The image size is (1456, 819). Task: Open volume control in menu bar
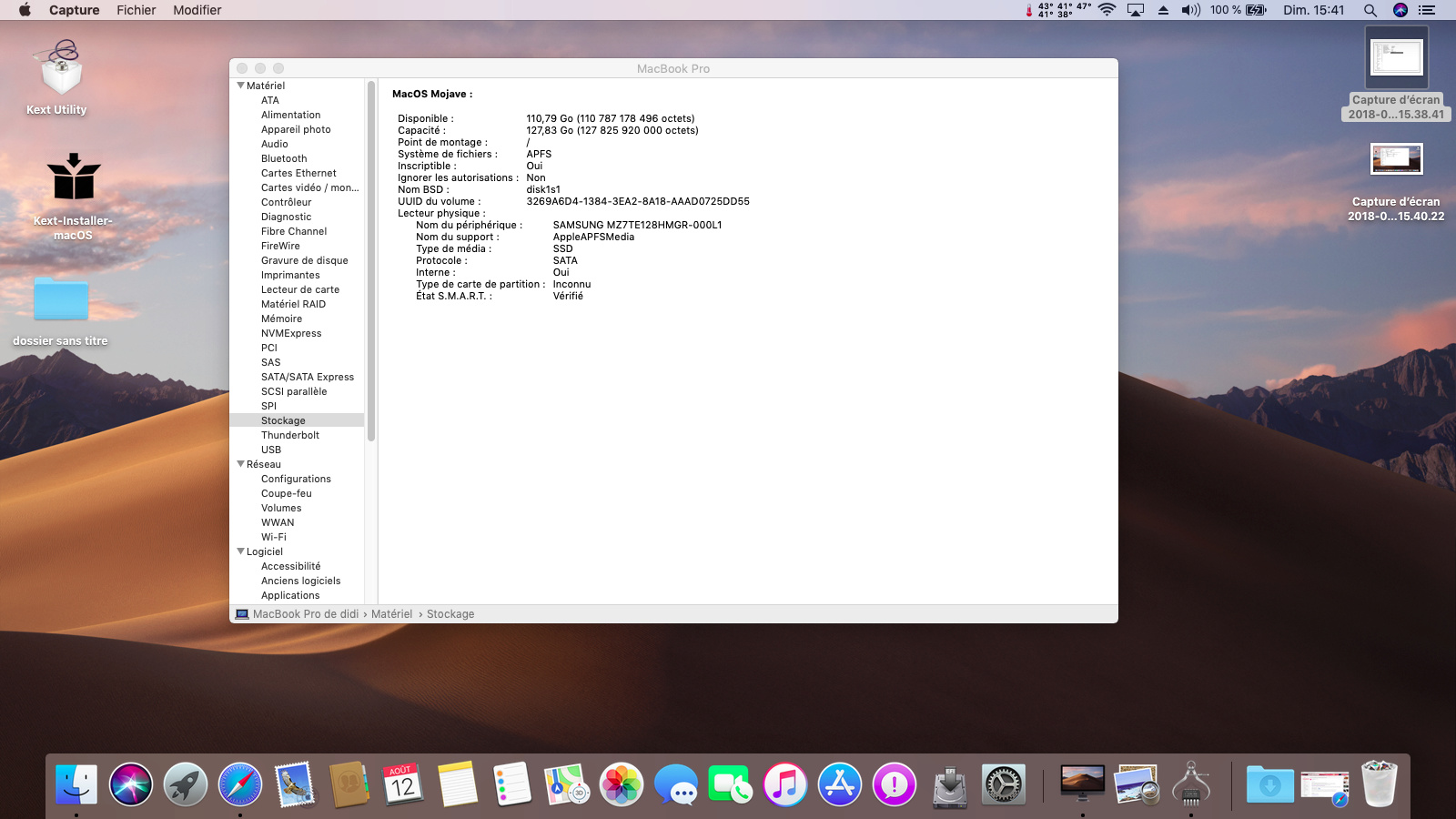pyautogui.click(x=1190, y=10)
